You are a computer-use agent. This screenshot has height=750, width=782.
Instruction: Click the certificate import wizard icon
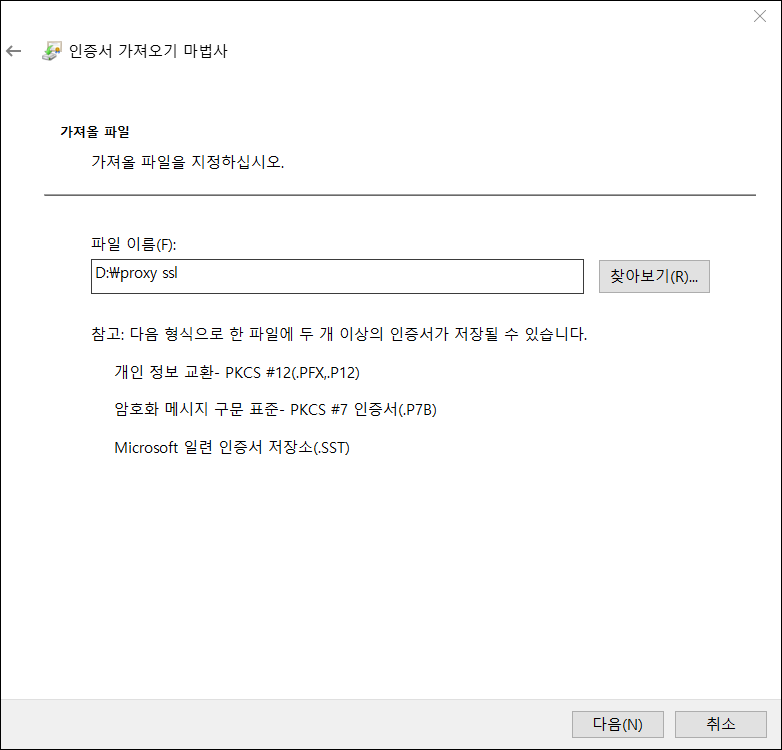[52, 51]
